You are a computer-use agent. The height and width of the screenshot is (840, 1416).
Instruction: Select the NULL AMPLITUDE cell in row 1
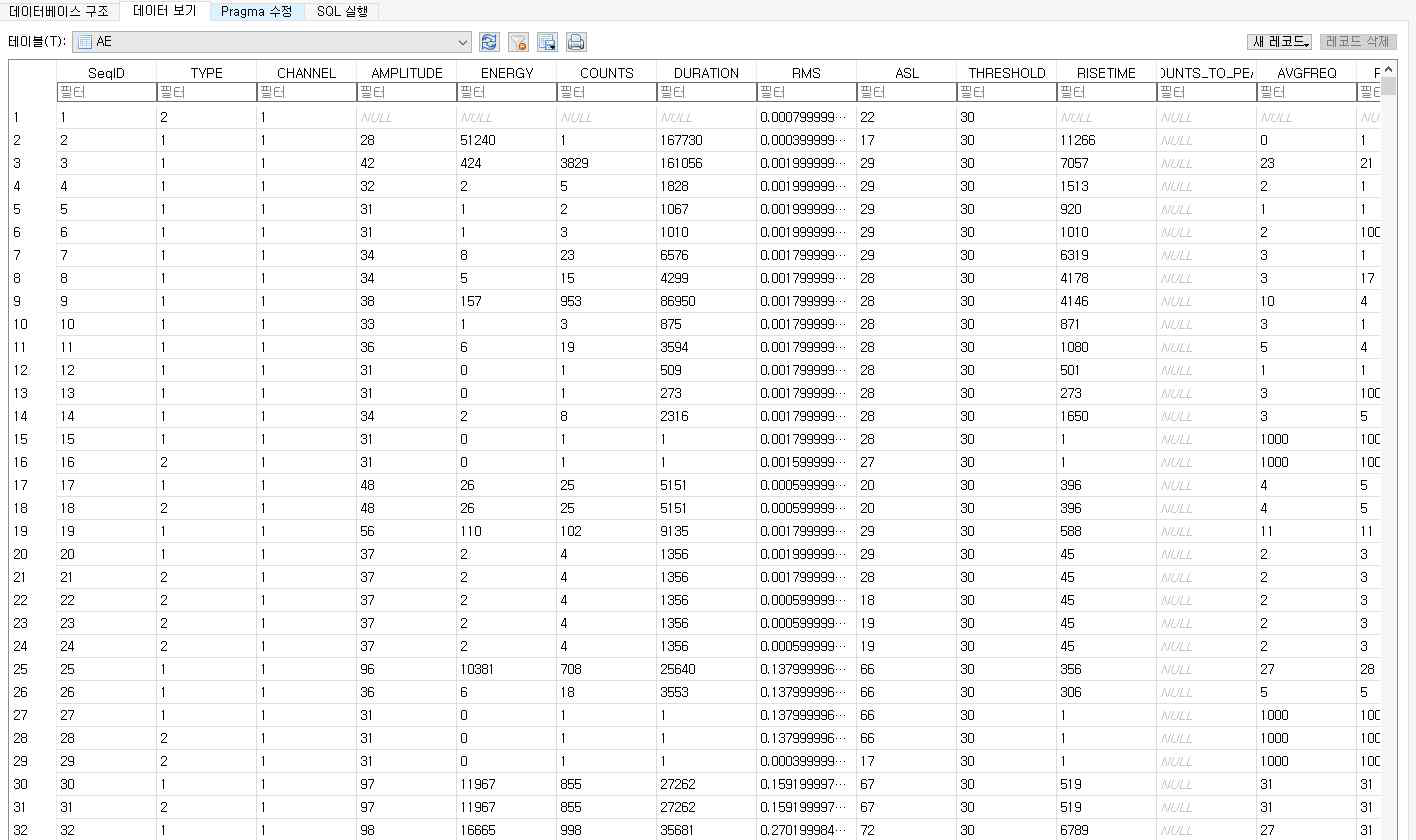tap(406, 117)
